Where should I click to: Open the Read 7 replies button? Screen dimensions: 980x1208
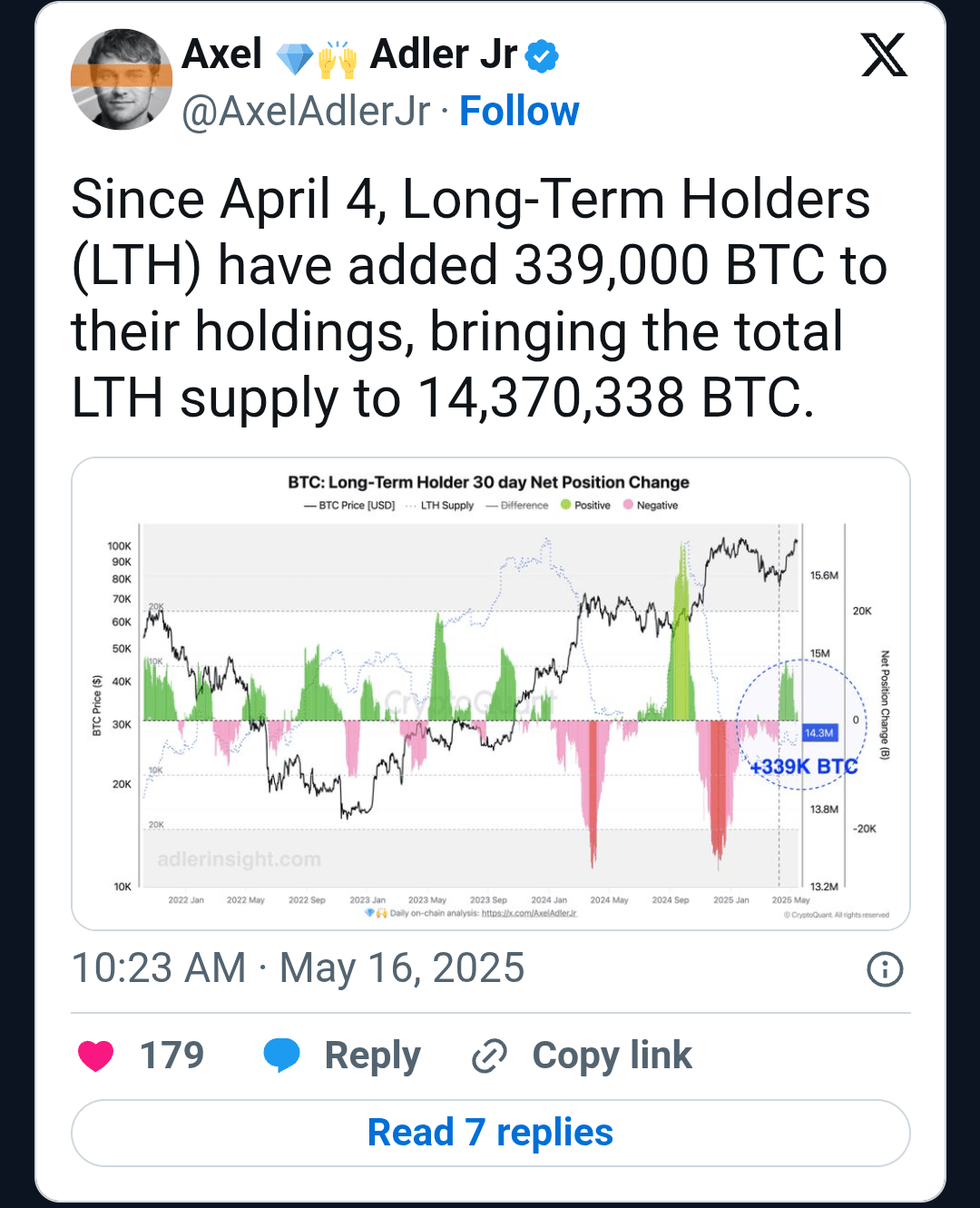click(490, 1133)
